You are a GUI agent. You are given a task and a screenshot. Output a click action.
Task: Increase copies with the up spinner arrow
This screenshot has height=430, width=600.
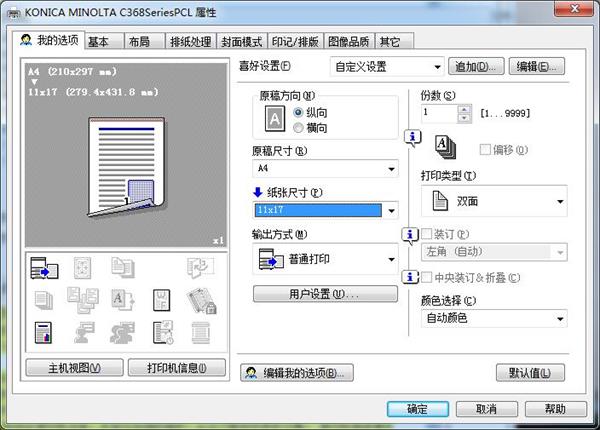tap(464, 109)
